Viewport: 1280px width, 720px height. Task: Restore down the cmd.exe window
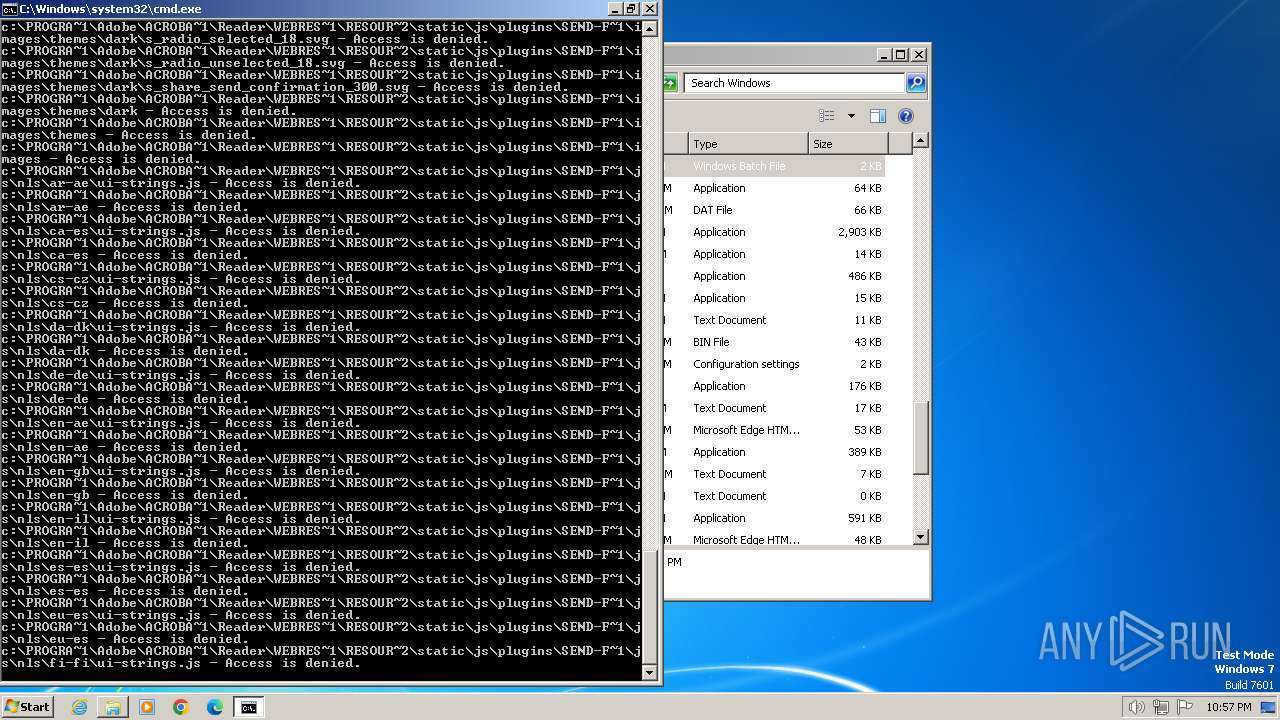[632, 9]
